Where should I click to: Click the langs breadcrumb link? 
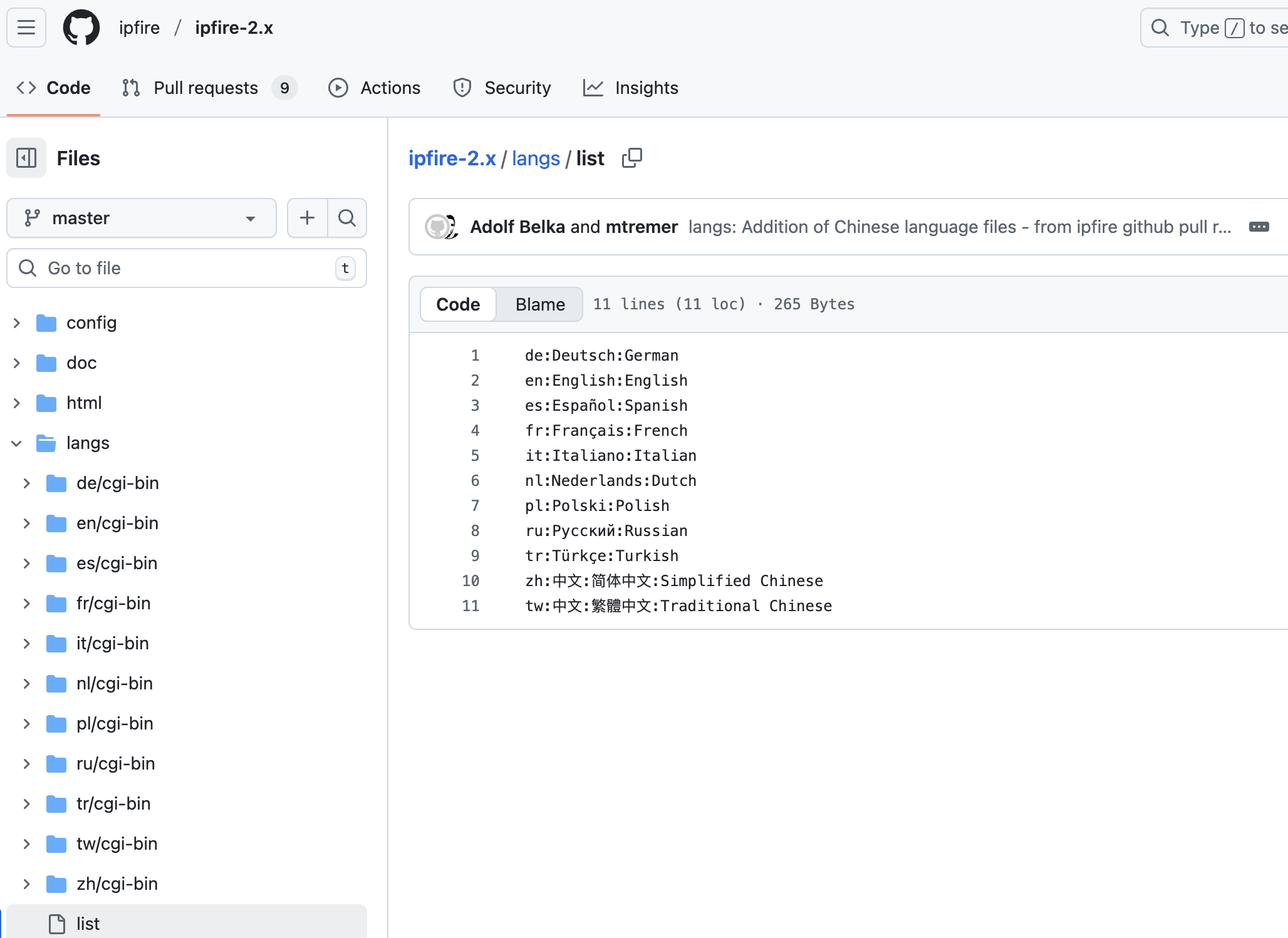536,158
